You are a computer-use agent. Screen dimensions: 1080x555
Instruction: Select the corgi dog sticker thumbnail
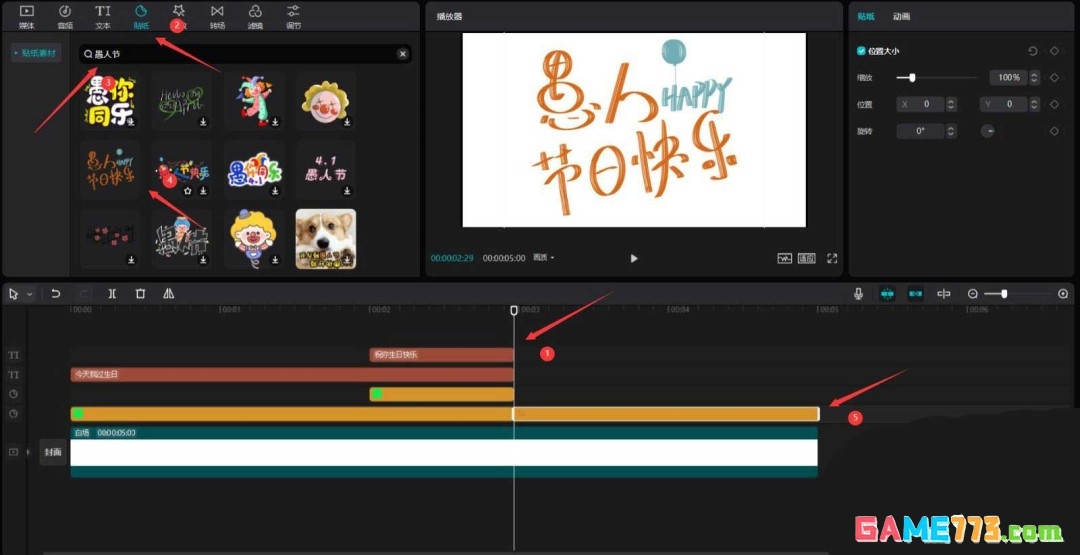[326, 239]
